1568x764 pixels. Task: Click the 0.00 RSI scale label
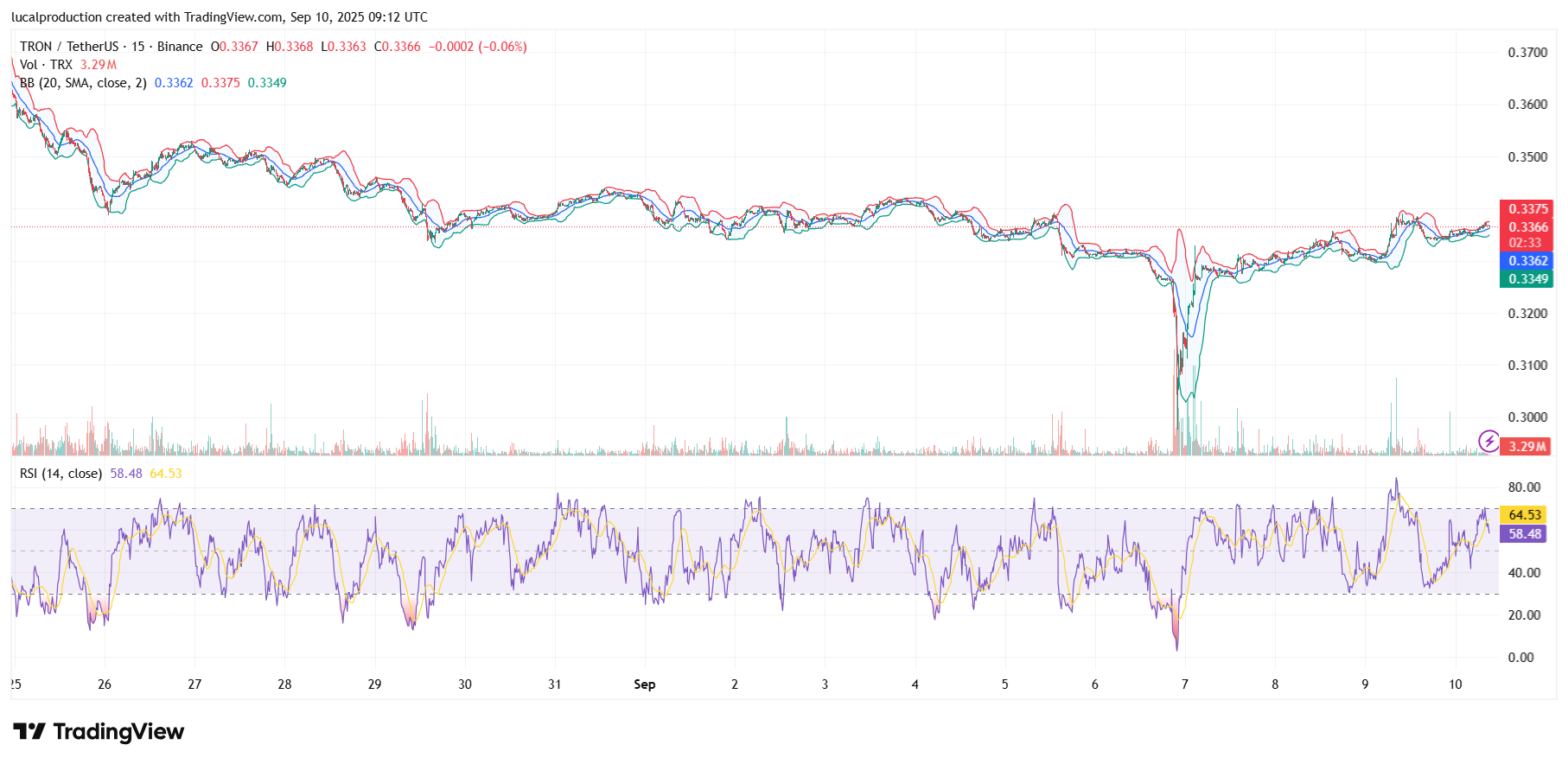pos(1520,658)
